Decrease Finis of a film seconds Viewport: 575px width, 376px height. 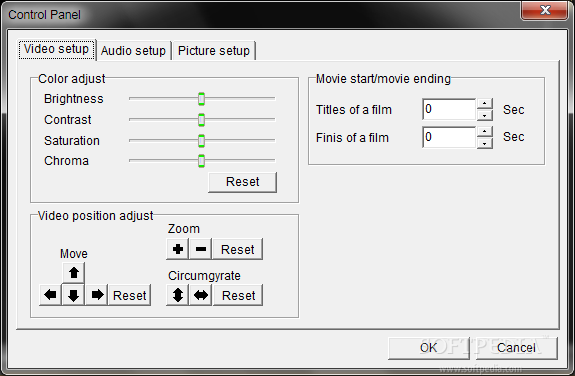(485, 143)
